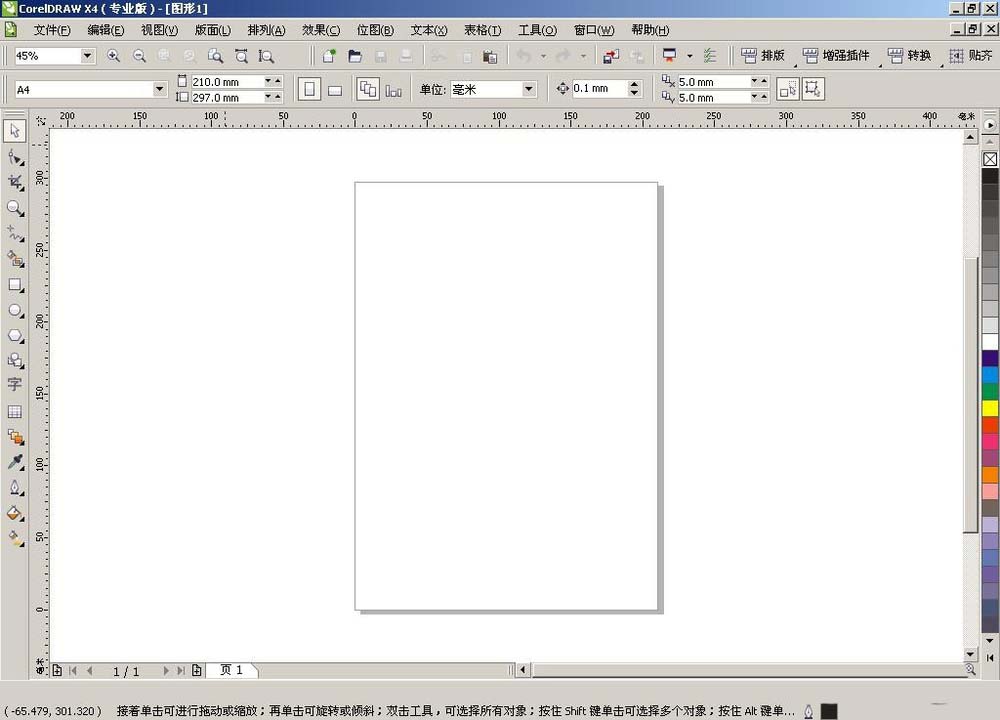This screenshot has height=720, width=1000.
Task: Add a page before the first page
Action: 57,670
